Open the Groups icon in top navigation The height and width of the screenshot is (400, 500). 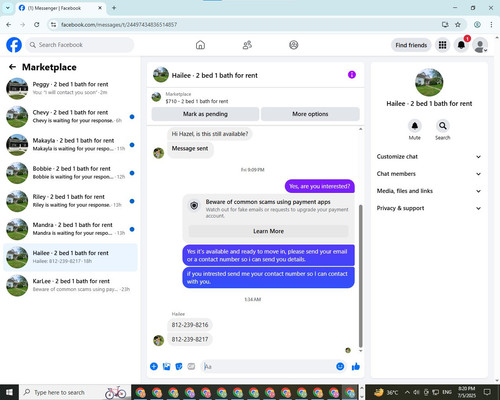(x=294, y=45)
